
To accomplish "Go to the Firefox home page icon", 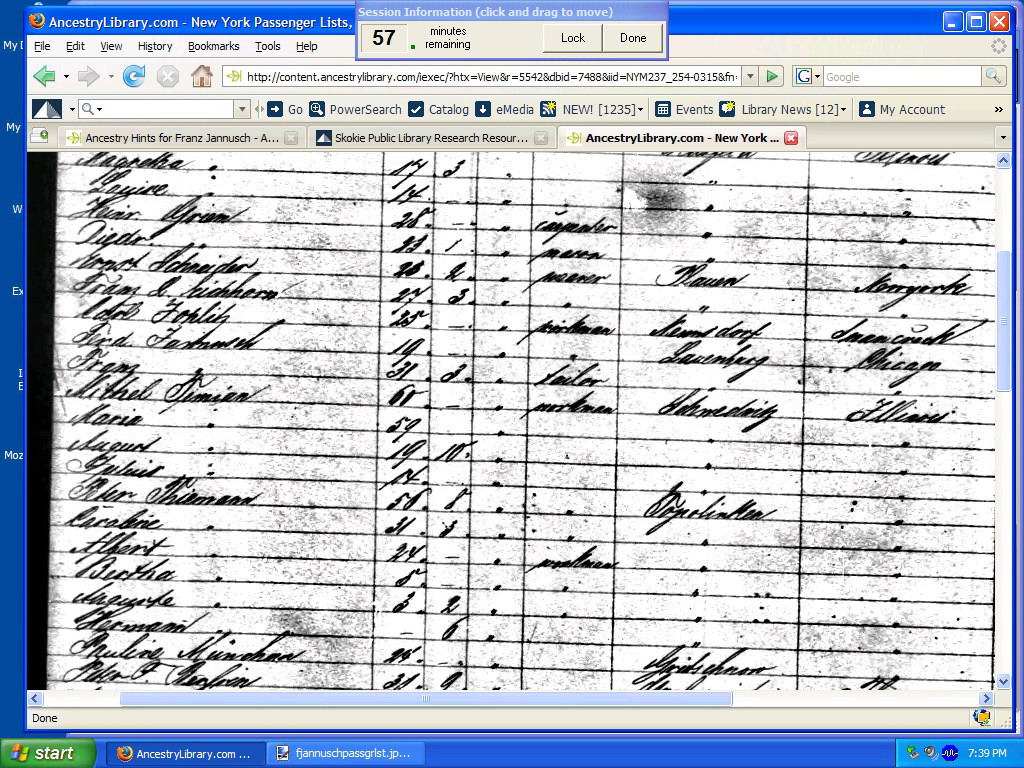I will coord(202,77).
